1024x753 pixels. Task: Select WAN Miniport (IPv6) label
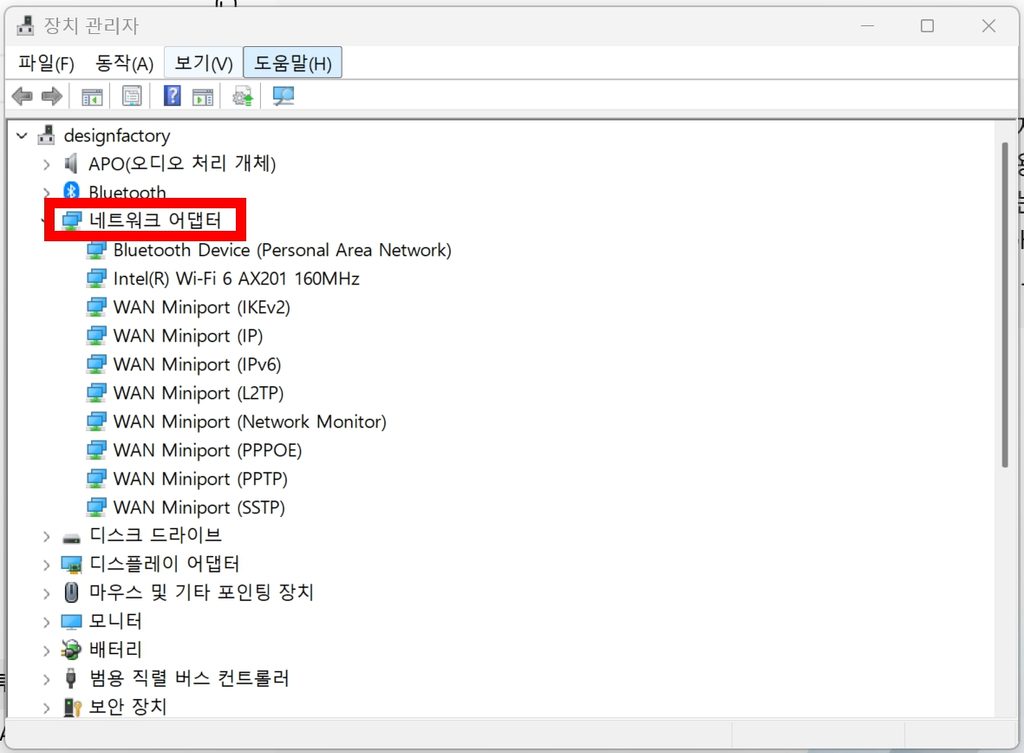coord(197,364)
